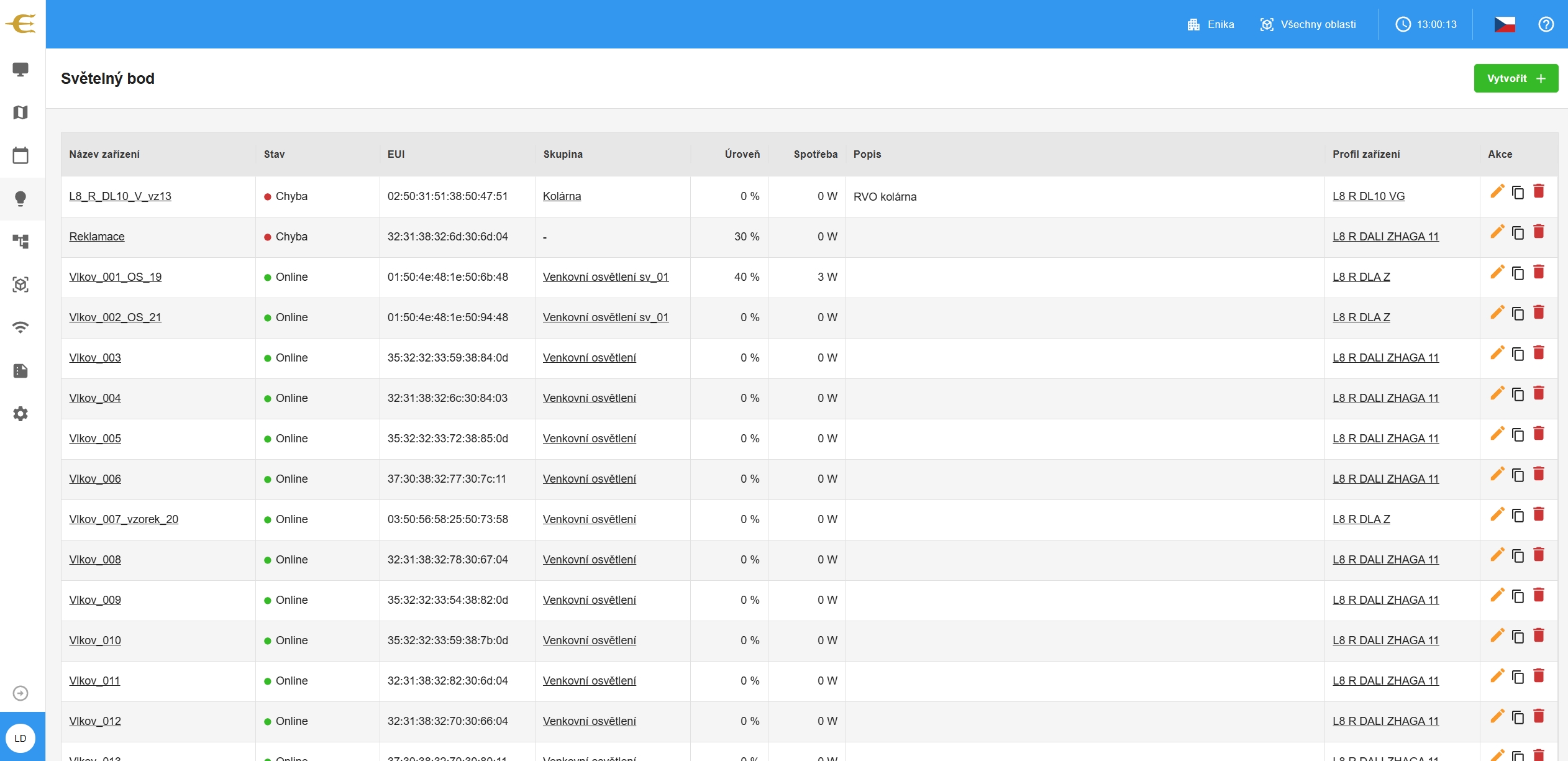Click the Vytvořit button
Viewport: 1568px width, 761px height.
(1516, 78)
